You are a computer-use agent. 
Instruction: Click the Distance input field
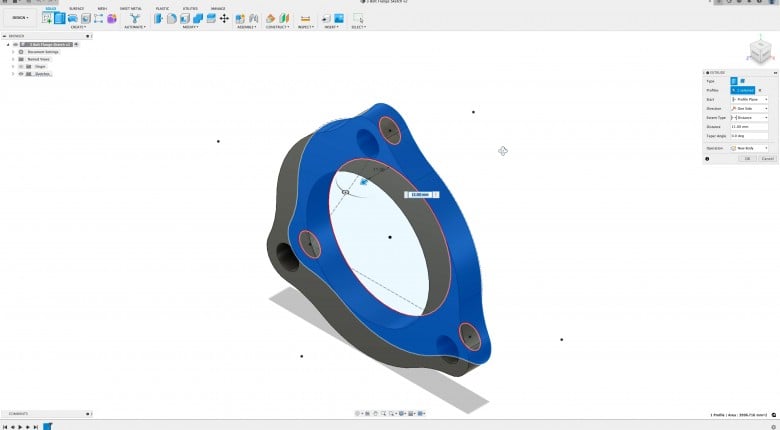(749, 127)
